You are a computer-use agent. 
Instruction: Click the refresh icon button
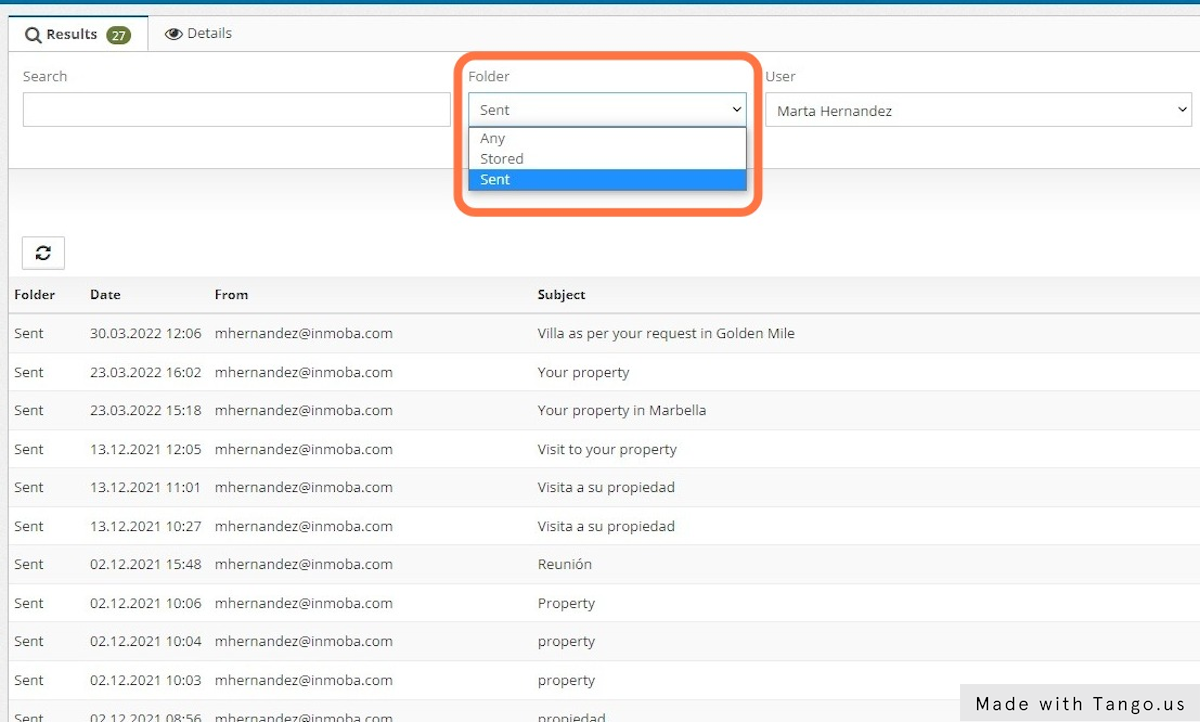(x=43, y=253)
